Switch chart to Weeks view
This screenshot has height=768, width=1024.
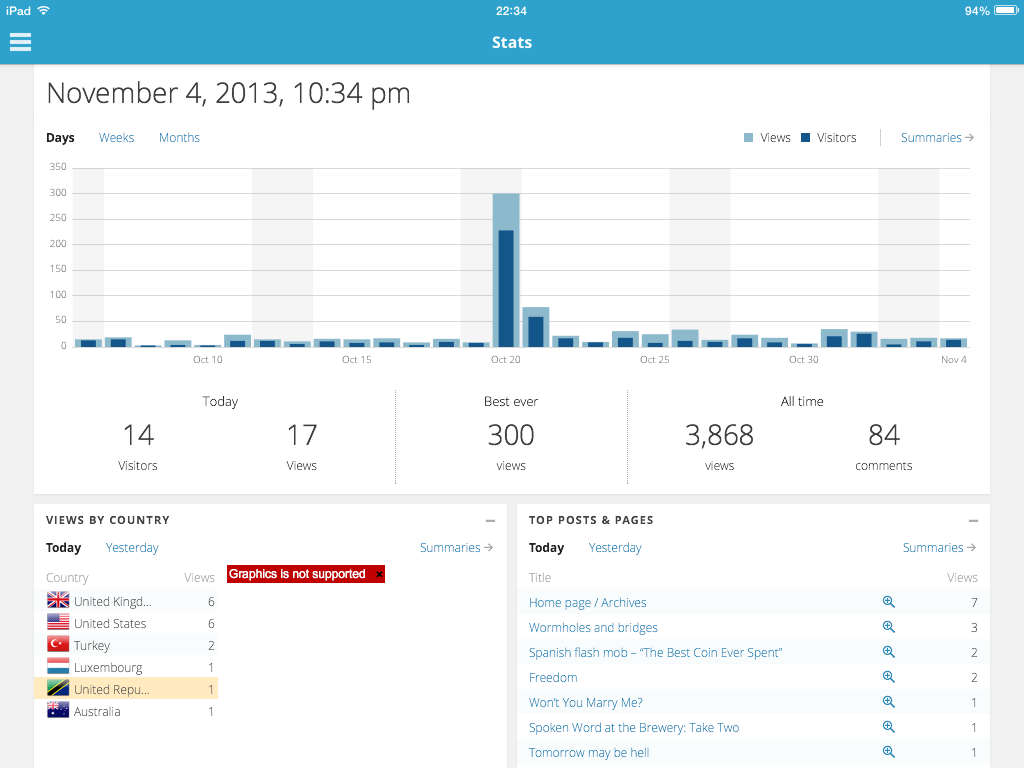(x=116, y=138)
